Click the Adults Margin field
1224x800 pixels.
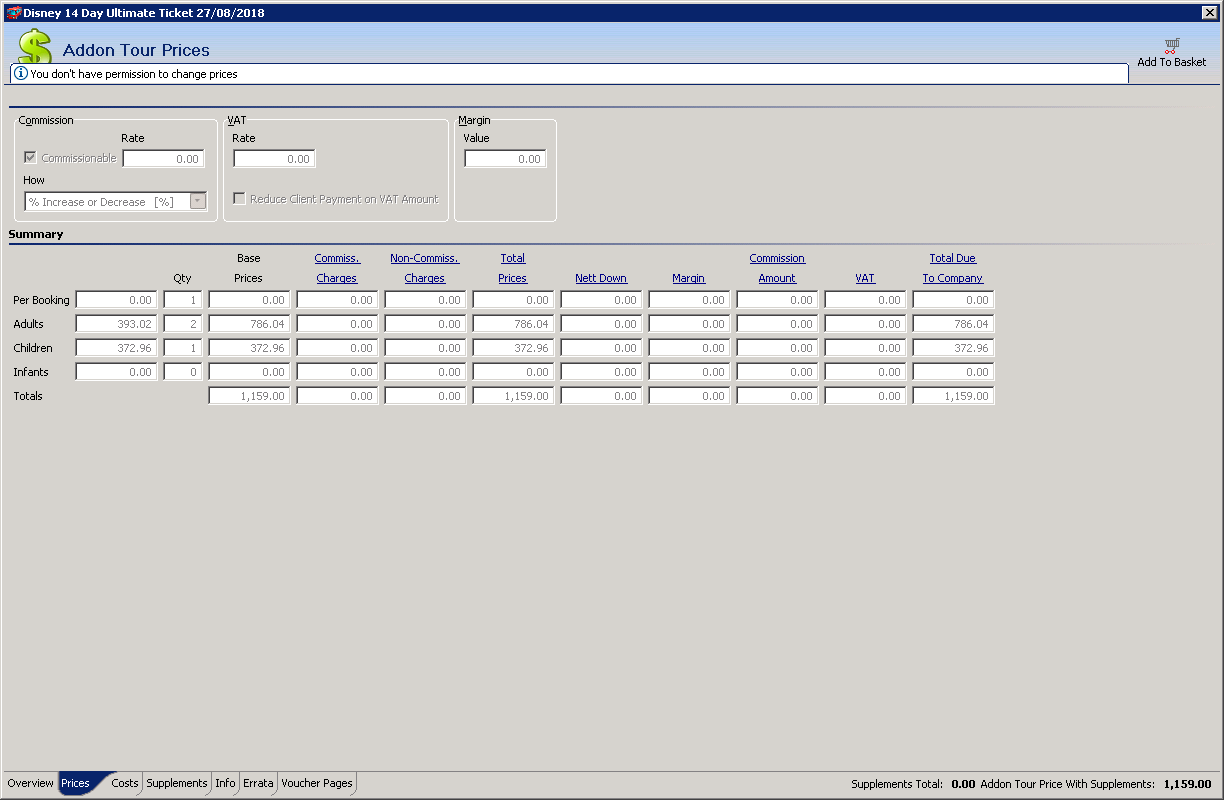(x=689, y=324)
